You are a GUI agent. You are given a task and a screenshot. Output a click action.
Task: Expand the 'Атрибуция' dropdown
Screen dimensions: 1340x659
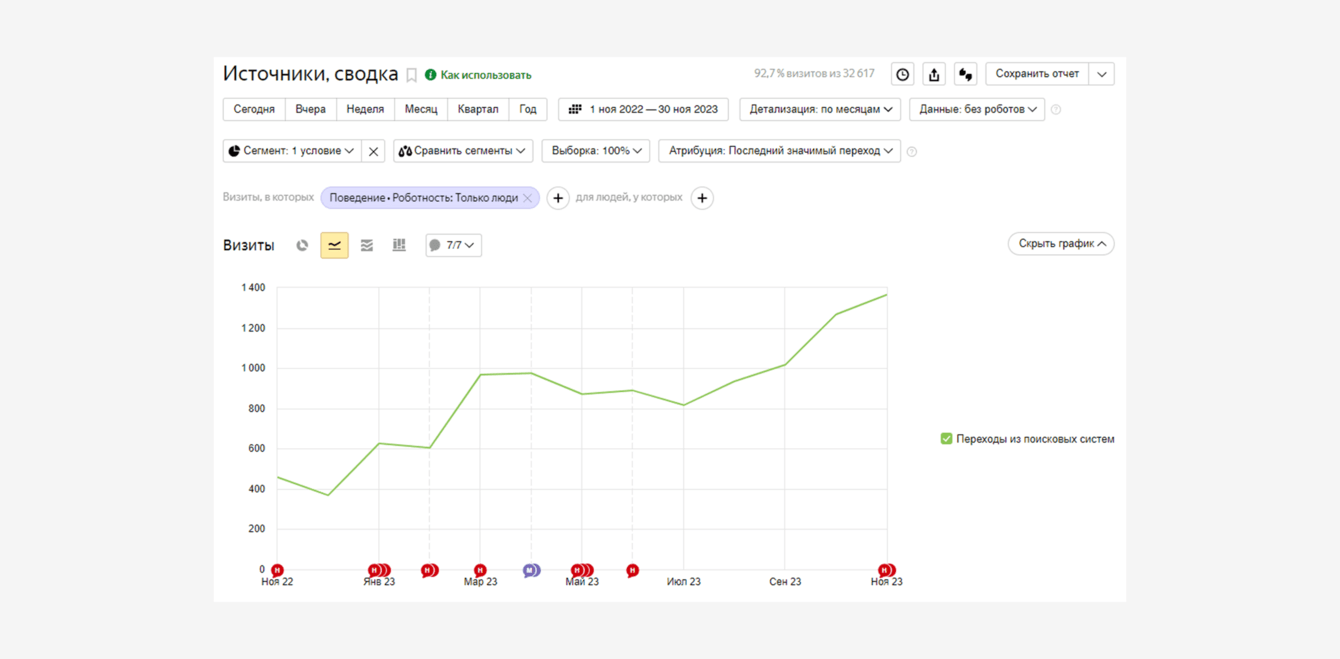pyautogui.click(x=779, y=151)
